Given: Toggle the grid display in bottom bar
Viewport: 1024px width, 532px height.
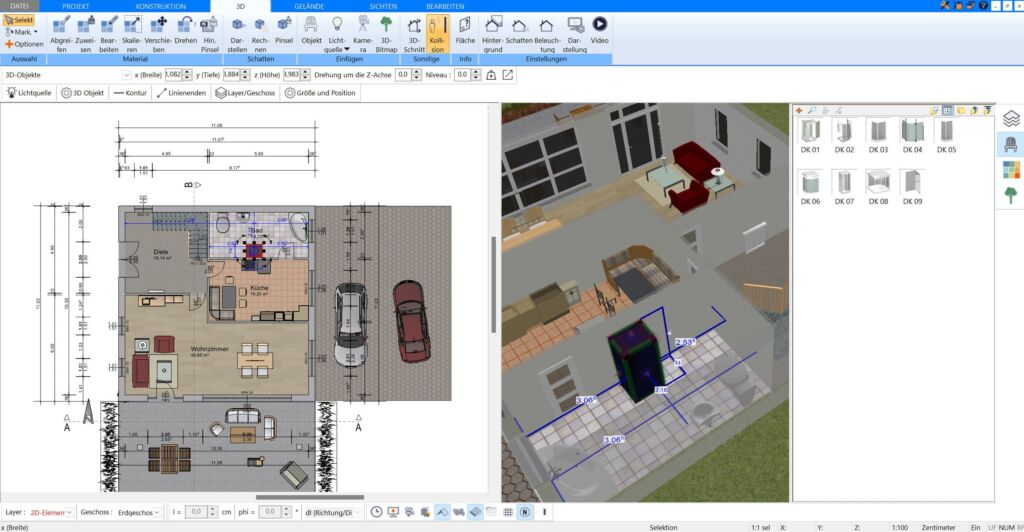Looking at the screenshot, I should coord(508,512).
